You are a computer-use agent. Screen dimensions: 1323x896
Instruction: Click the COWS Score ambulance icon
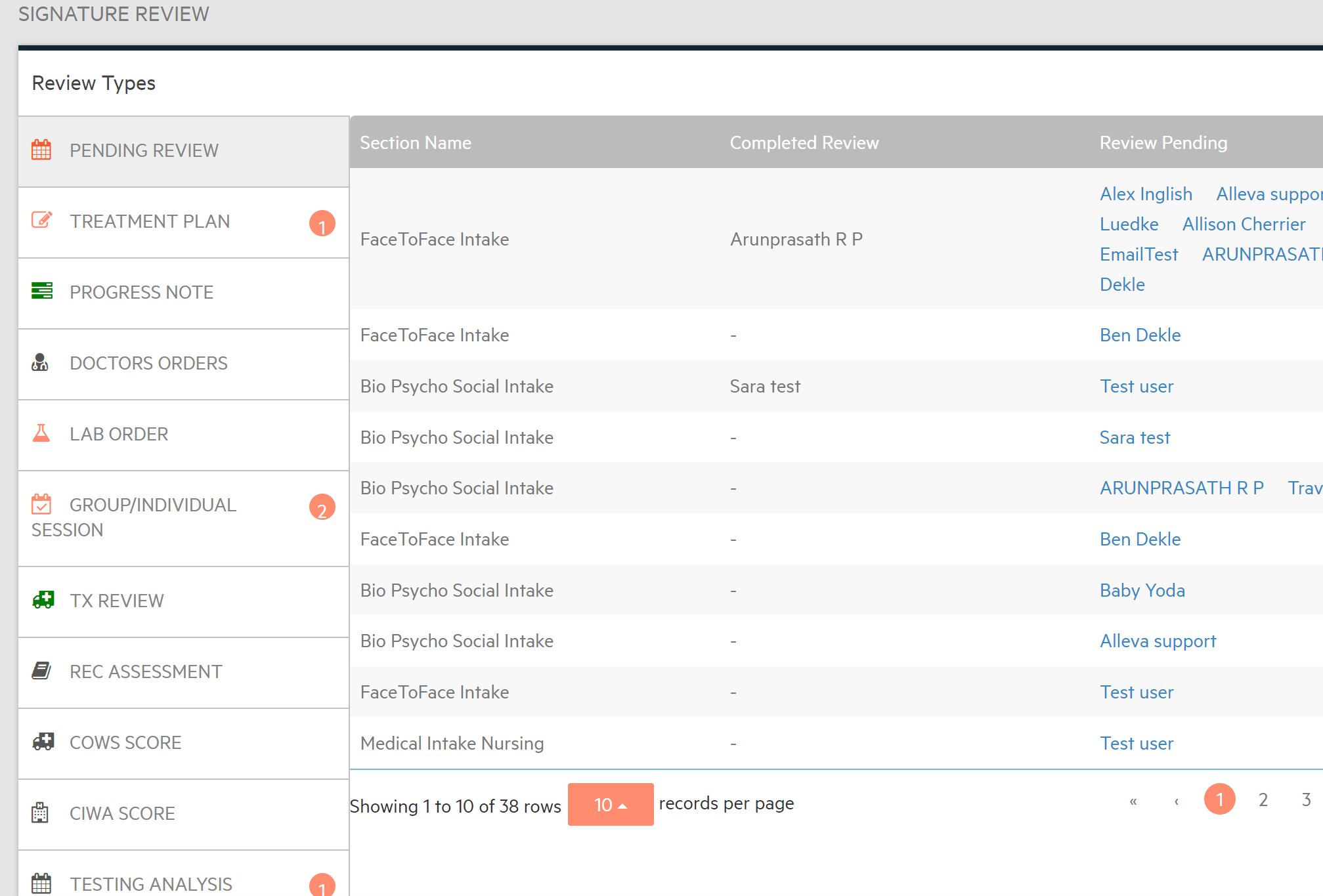tap(43, 742)
